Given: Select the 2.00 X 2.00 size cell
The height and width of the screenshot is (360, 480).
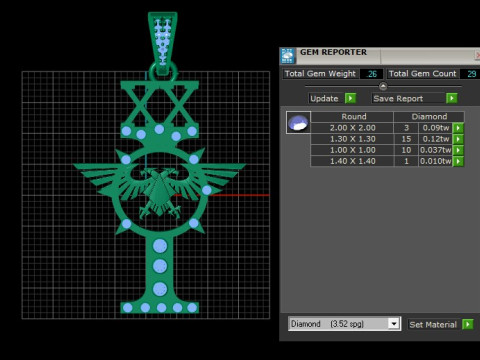Looking at the screenshot, I should pos(352,128).
